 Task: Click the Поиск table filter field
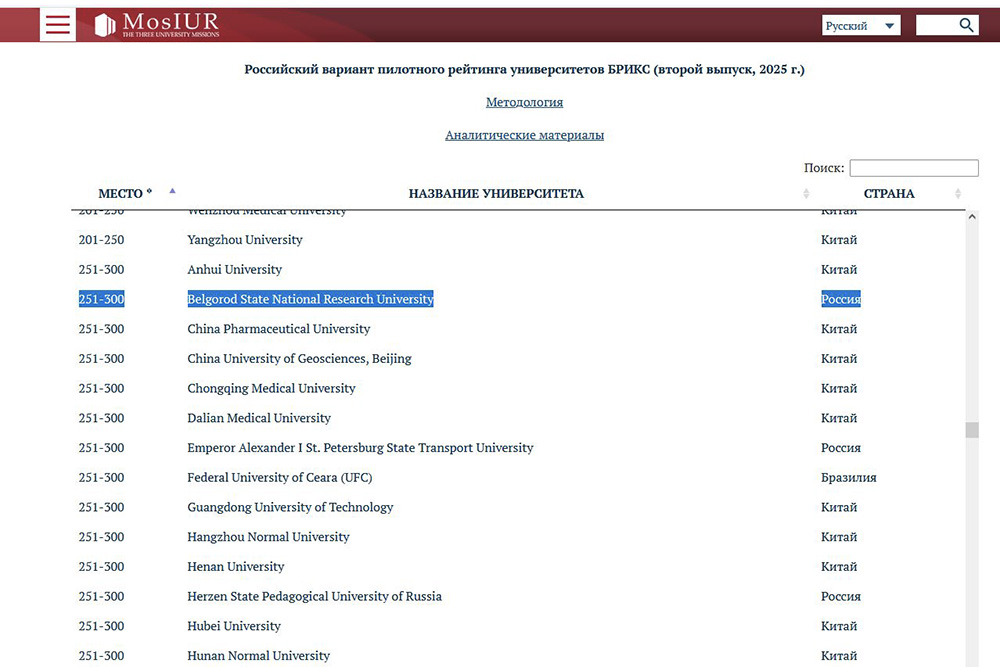pyautogui.click(x=913, y=168)
